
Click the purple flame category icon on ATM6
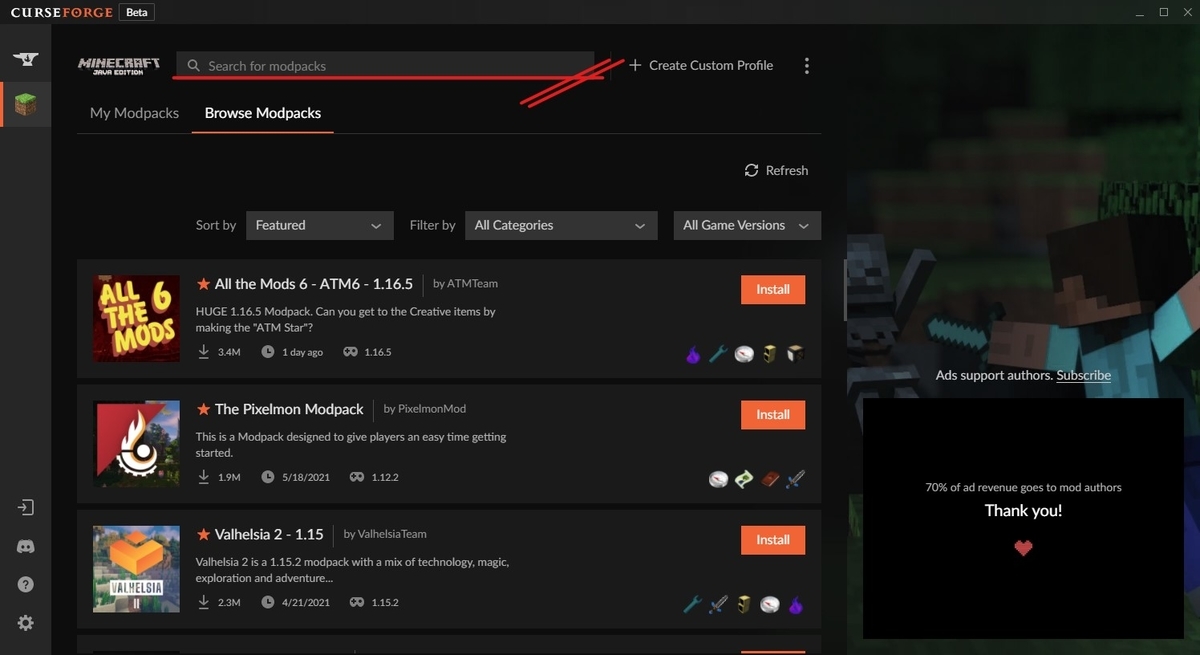[x=692, y=353]
